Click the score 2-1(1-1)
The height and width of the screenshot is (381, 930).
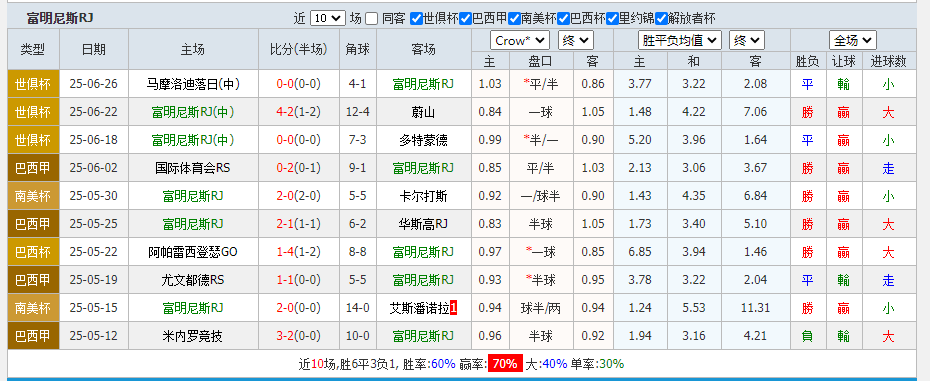tap(298, 224)
